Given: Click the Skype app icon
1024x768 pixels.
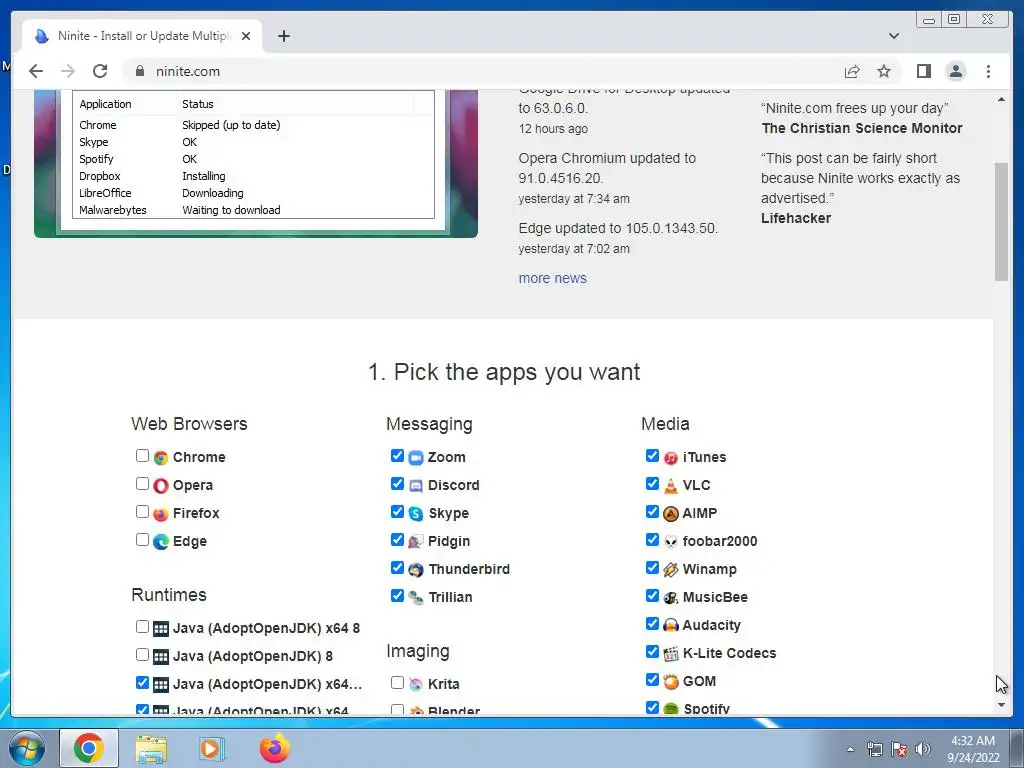Looking at the screenshot, I should tap(416, 514).
